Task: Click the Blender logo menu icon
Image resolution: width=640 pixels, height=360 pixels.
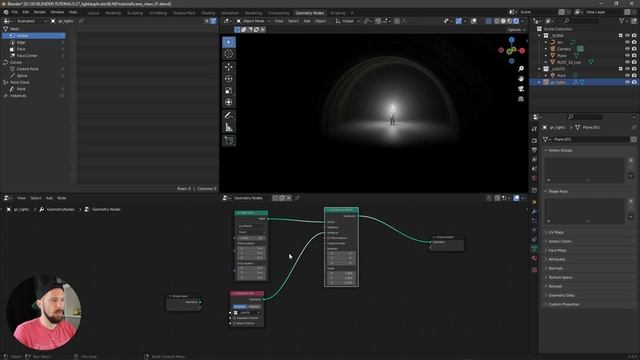Action: [6, 12]
